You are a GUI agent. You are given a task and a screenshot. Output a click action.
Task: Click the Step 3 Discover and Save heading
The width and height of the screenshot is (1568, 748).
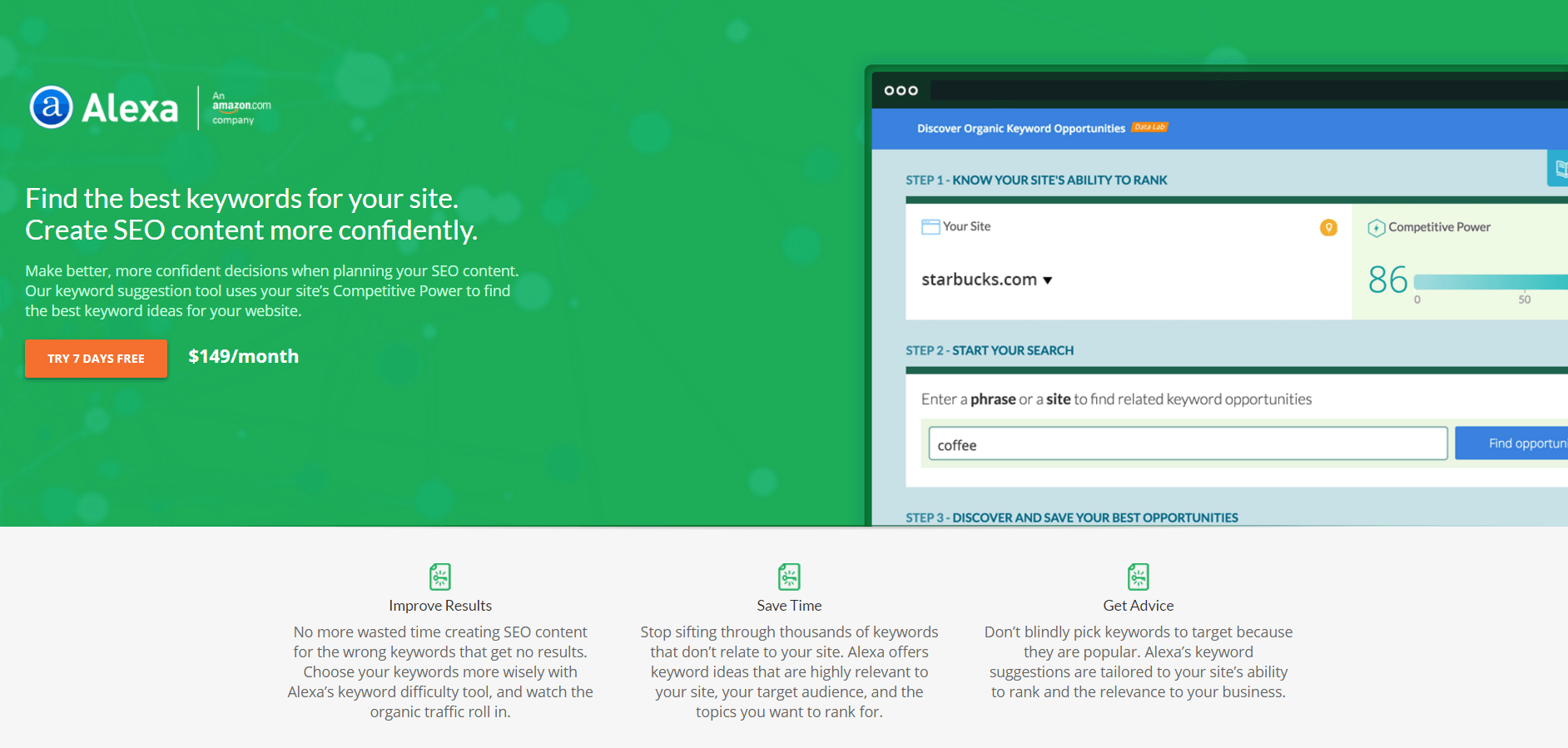[1072, 518]
